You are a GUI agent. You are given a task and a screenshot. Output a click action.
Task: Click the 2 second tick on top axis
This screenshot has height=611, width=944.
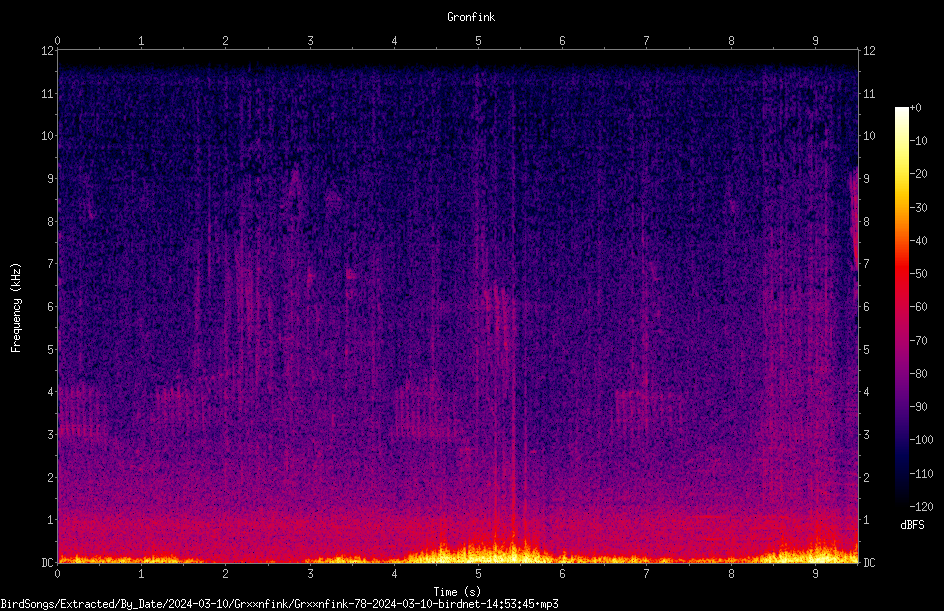point(225,41)
